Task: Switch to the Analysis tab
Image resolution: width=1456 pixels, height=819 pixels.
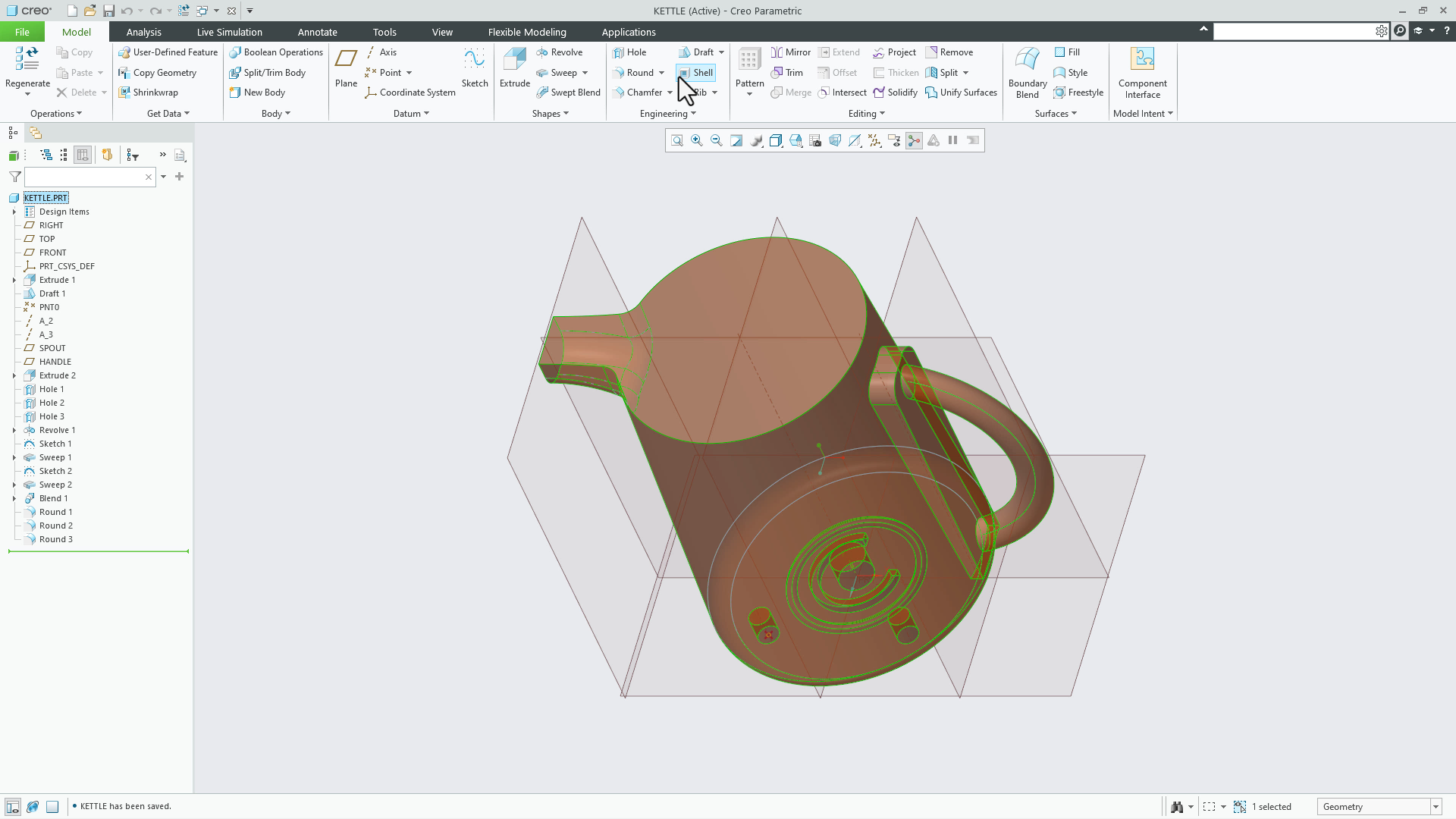Action: [x=143, y=32]
